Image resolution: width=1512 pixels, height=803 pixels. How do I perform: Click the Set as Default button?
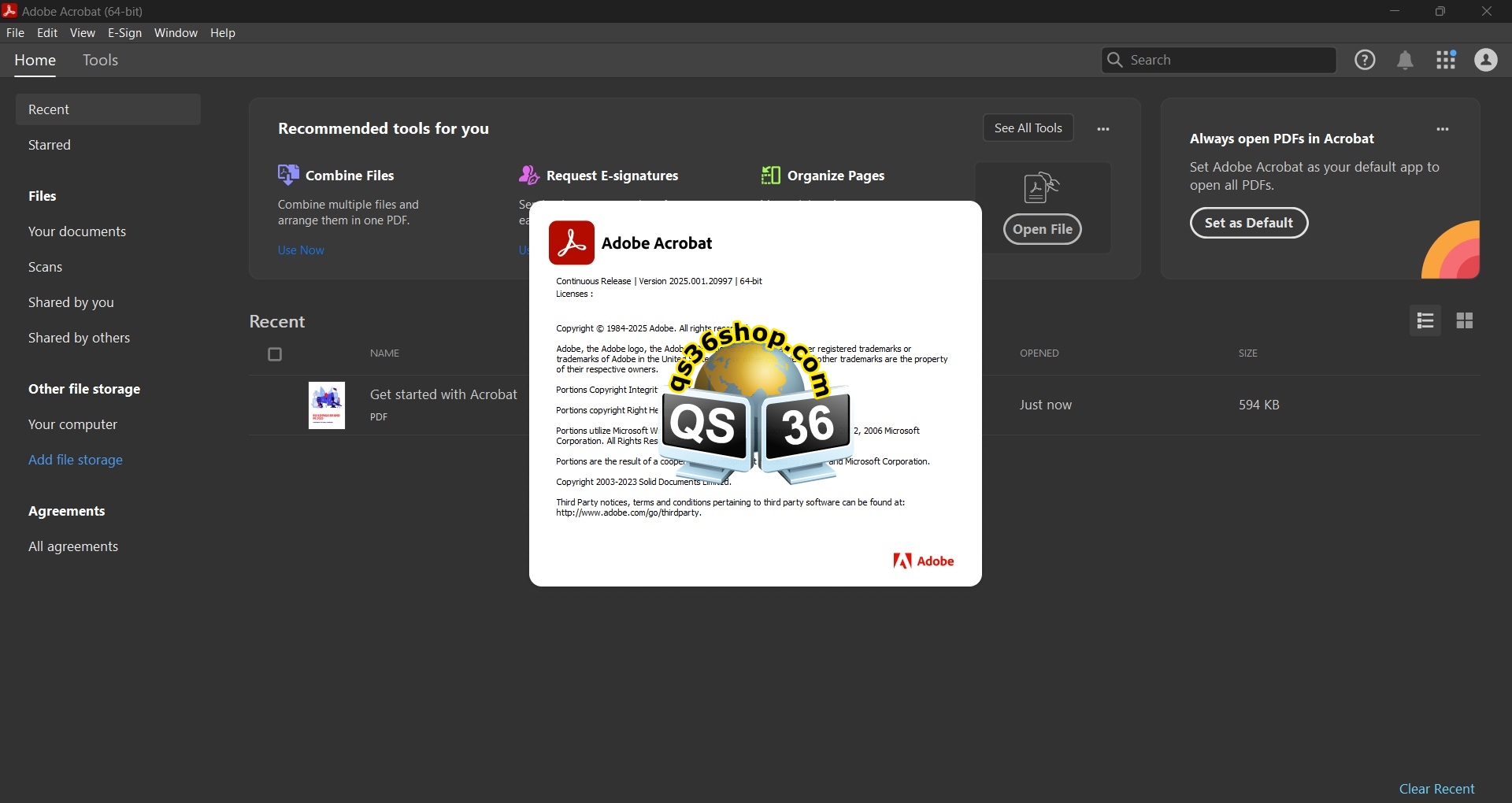tap(1248, 223)
